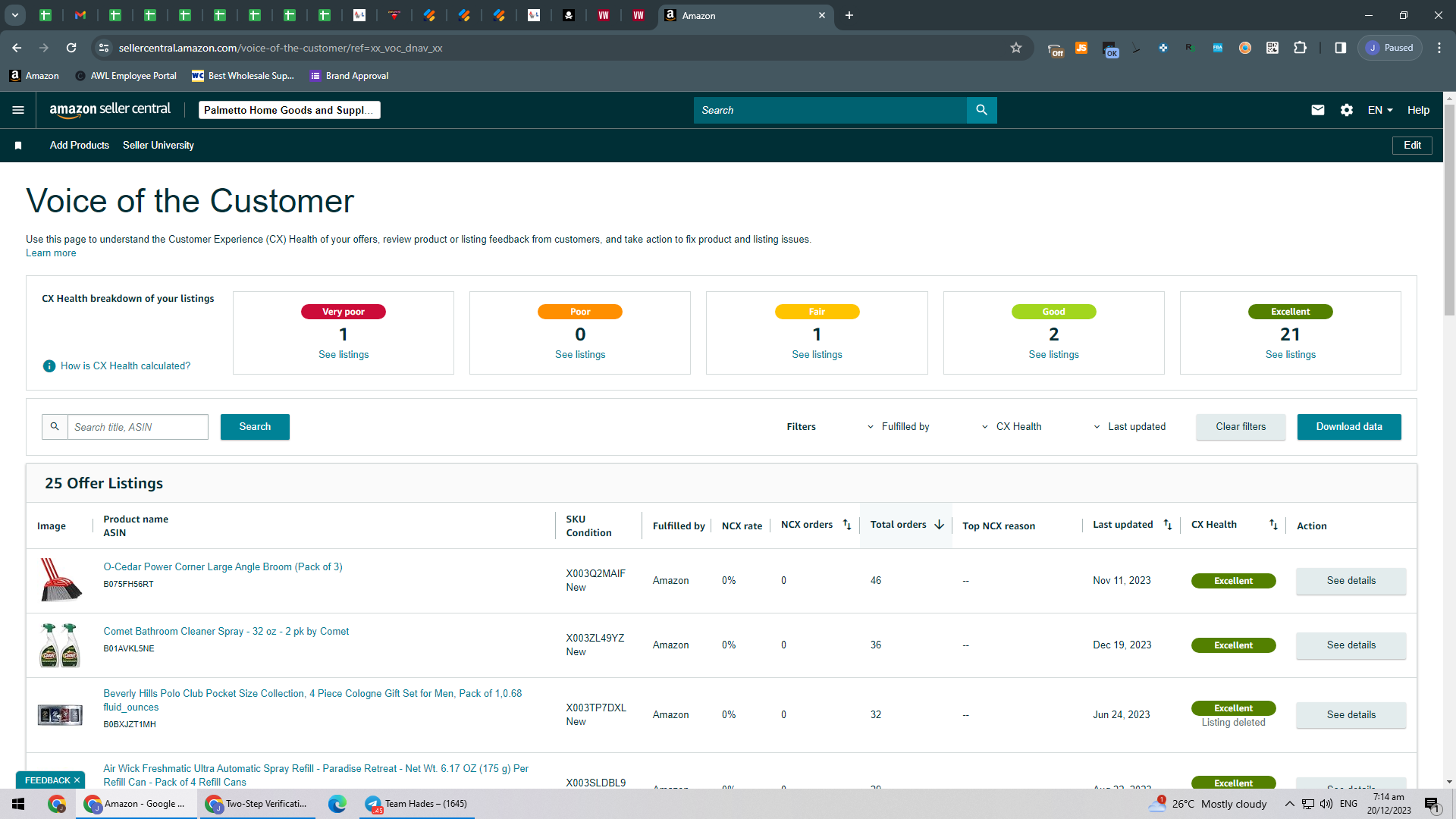
Task: Open the Amazon bookmark
Action: point(34,76)
